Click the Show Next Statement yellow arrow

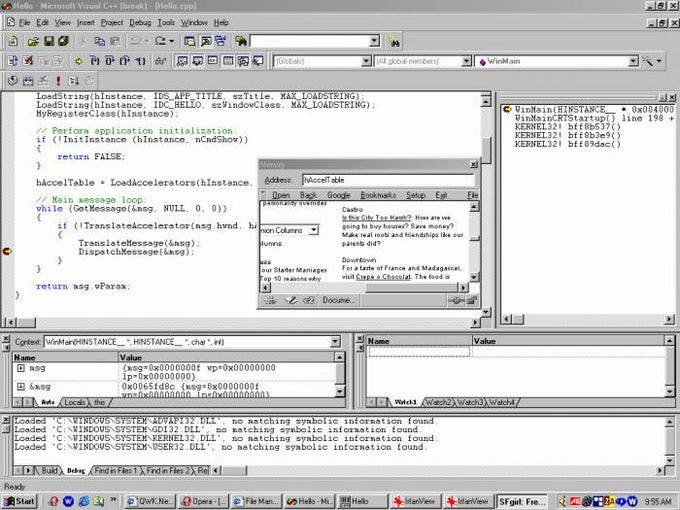78,61
